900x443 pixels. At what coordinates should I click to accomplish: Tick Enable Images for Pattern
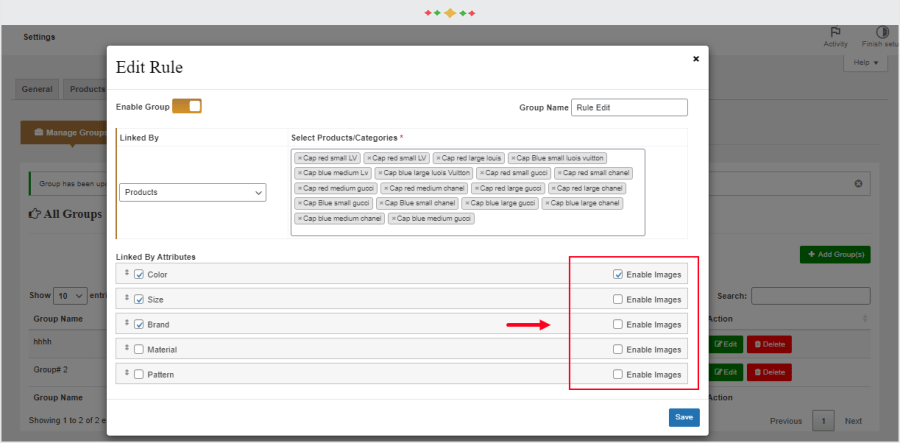[x=618, y=374]
